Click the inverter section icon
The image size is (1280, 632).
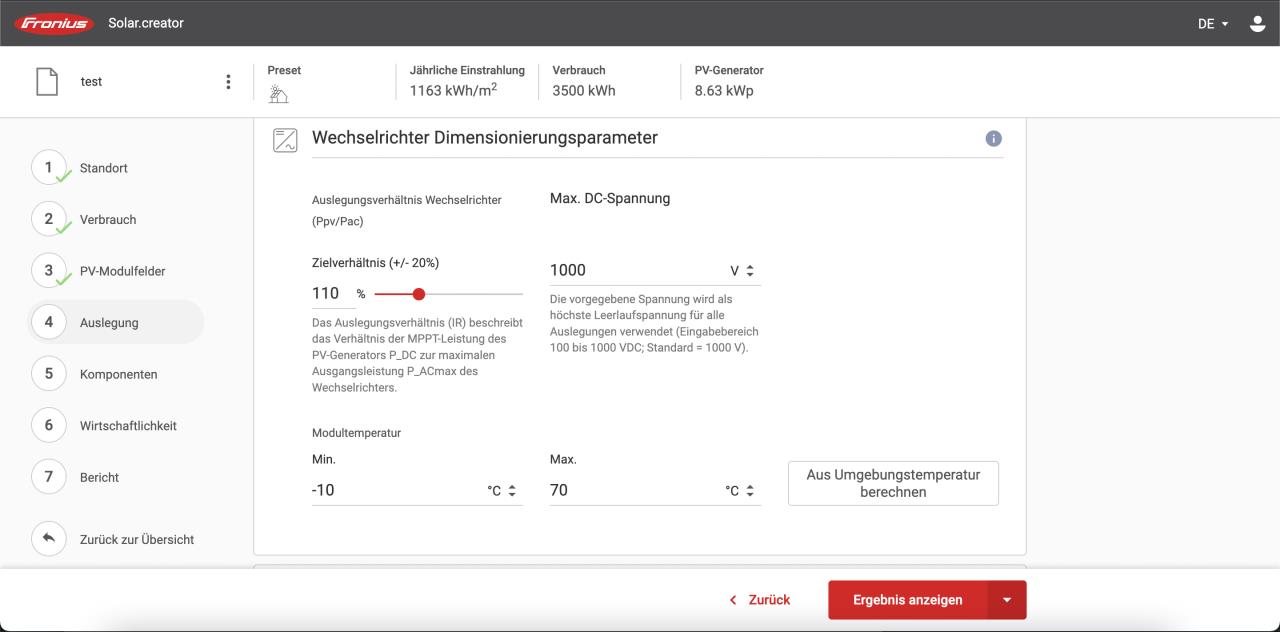click(285, 139)
